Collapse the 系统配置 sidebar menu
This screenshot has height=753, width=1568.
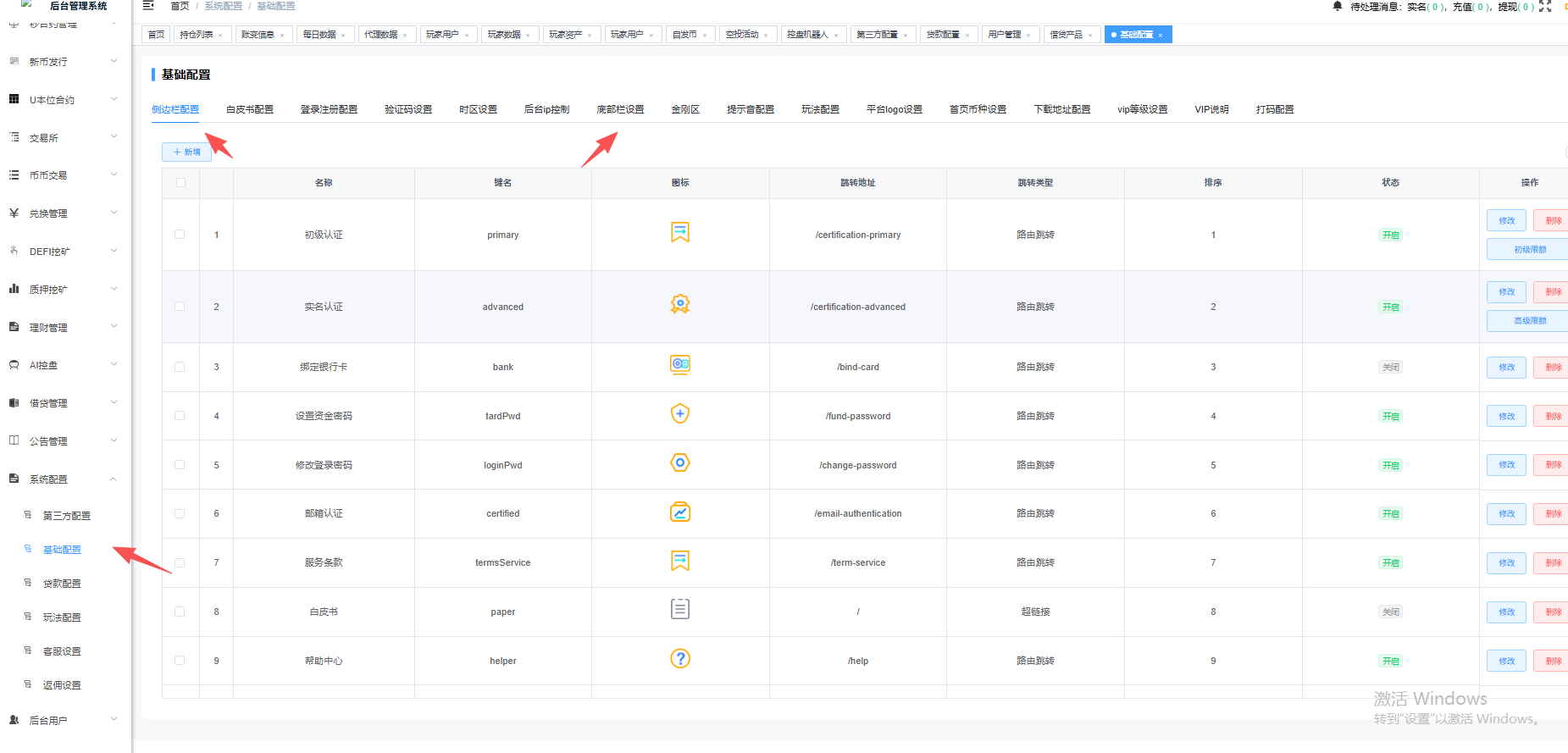click(x=65, y=479)
